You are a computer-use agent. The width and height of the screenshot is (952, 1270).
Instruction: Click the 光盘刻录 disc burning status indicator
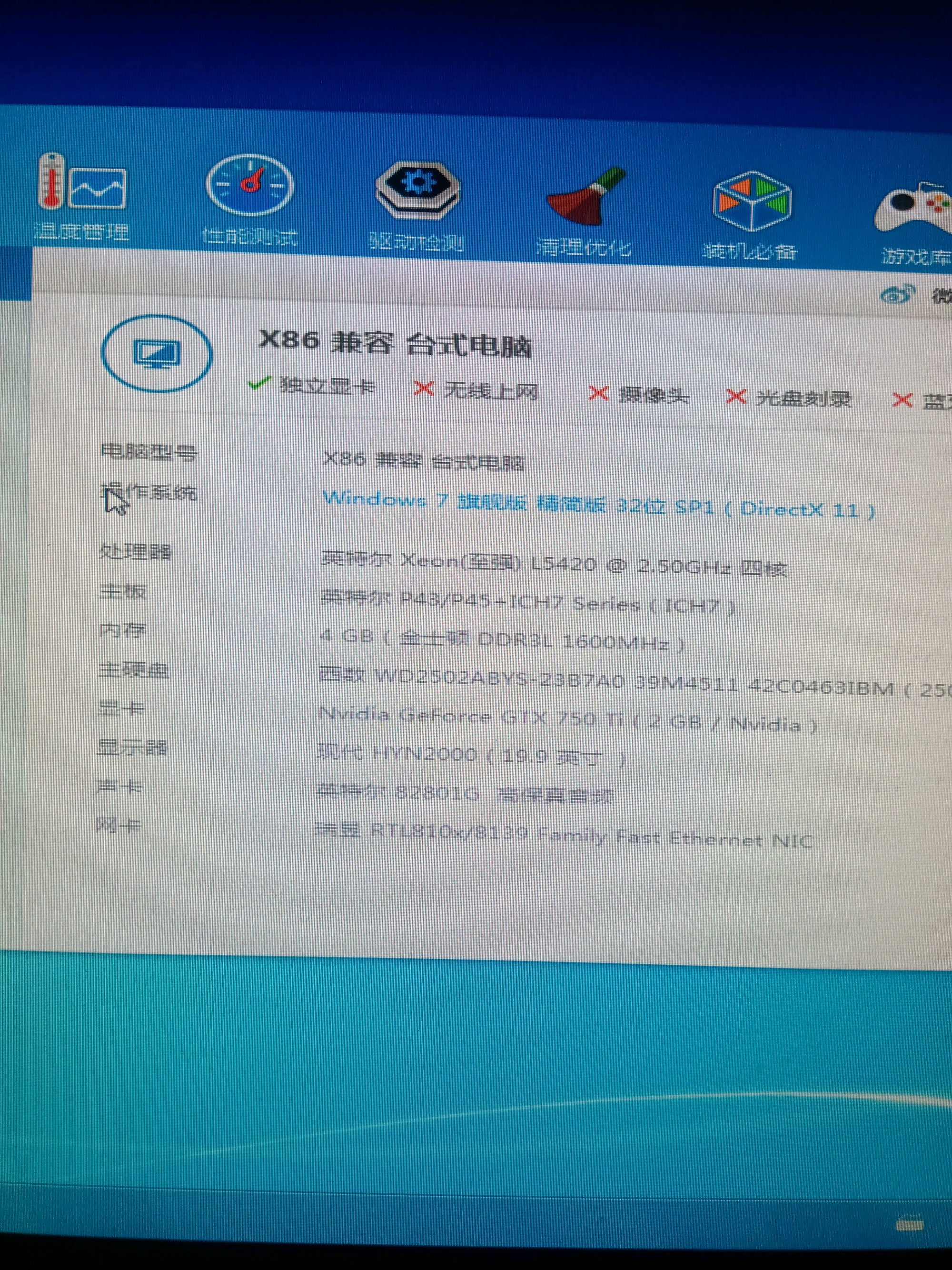pyautogui.click(x=789, y=398)
